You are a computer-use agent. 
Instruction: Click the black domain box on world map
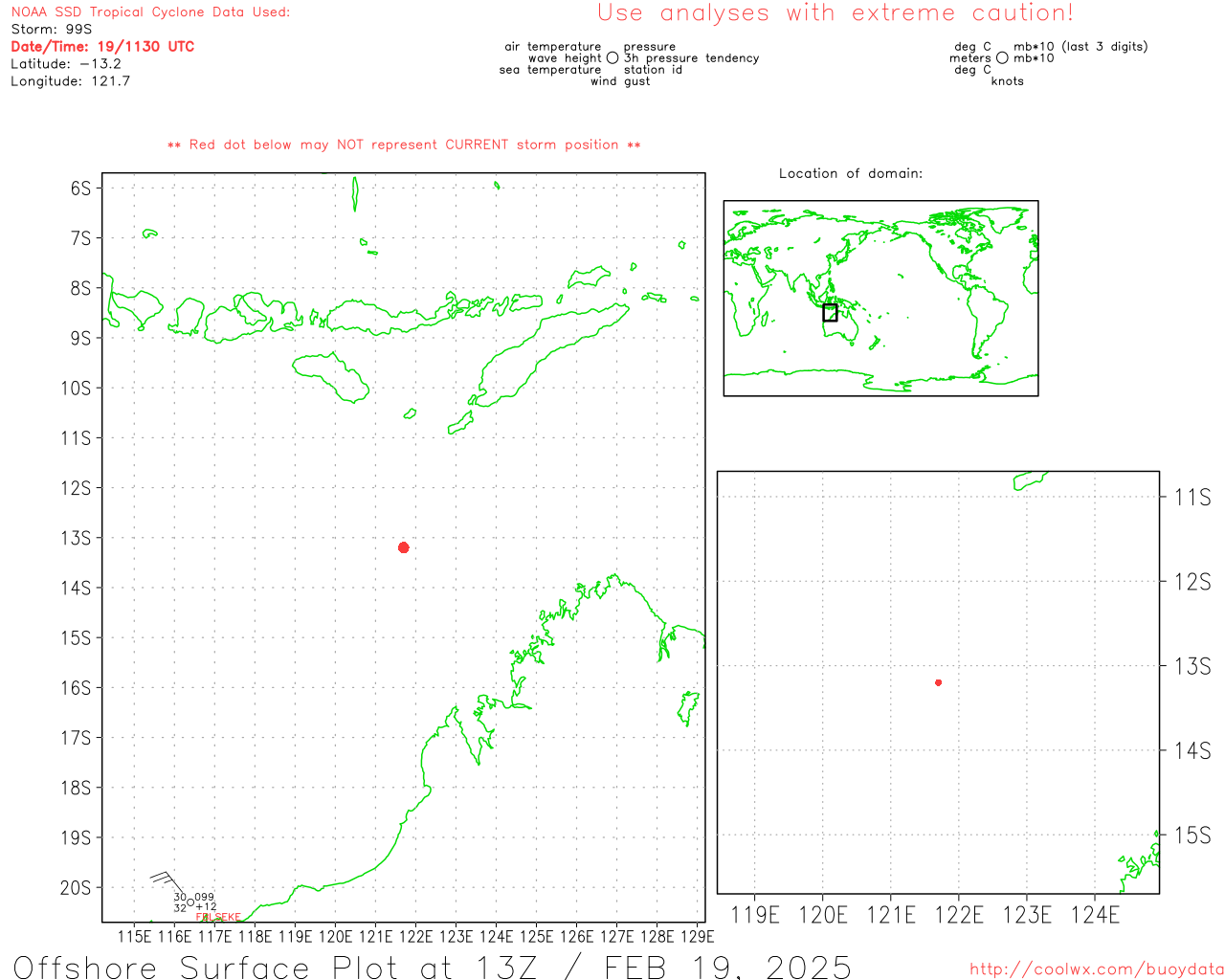tap(830, 312)
